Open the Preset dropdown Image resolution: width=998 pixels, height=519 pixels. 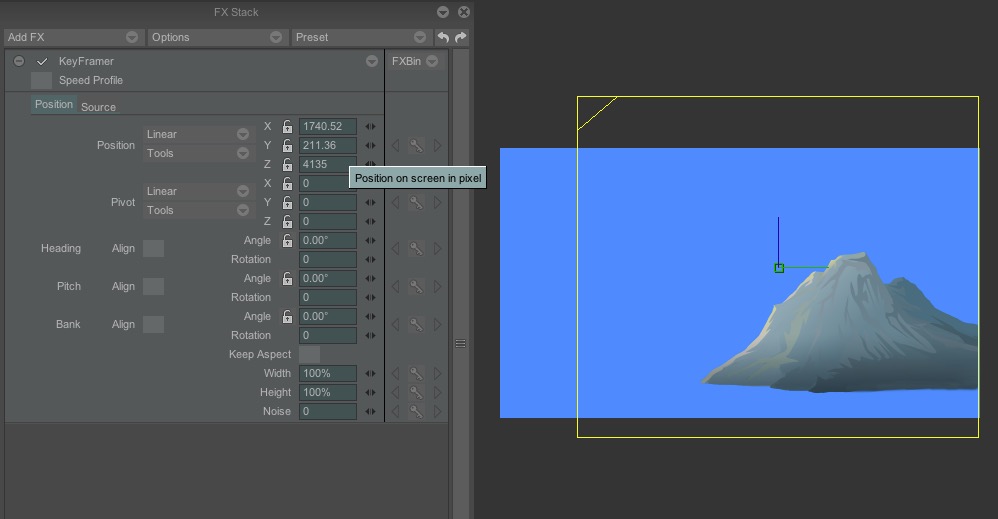360,37
